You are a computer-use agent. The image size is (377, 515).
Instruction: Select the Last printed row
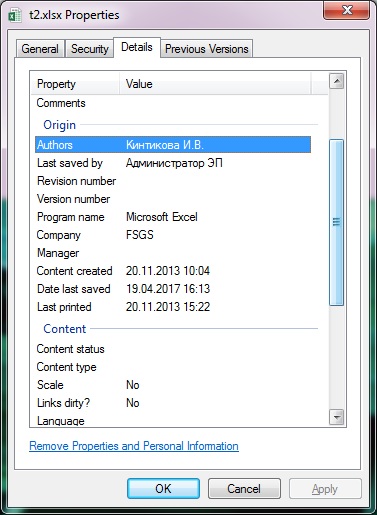[173, 307]
